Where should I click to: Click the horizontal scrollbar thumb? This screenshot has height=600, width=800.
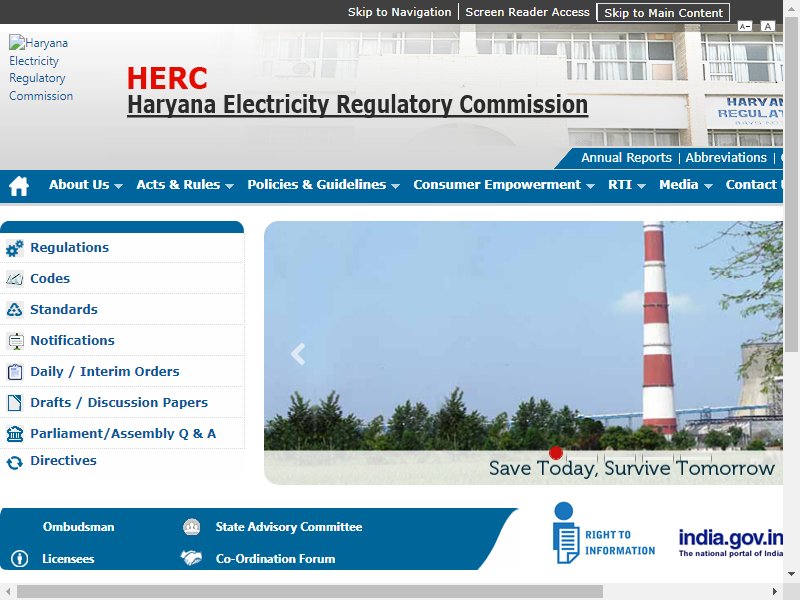point(310,592)
